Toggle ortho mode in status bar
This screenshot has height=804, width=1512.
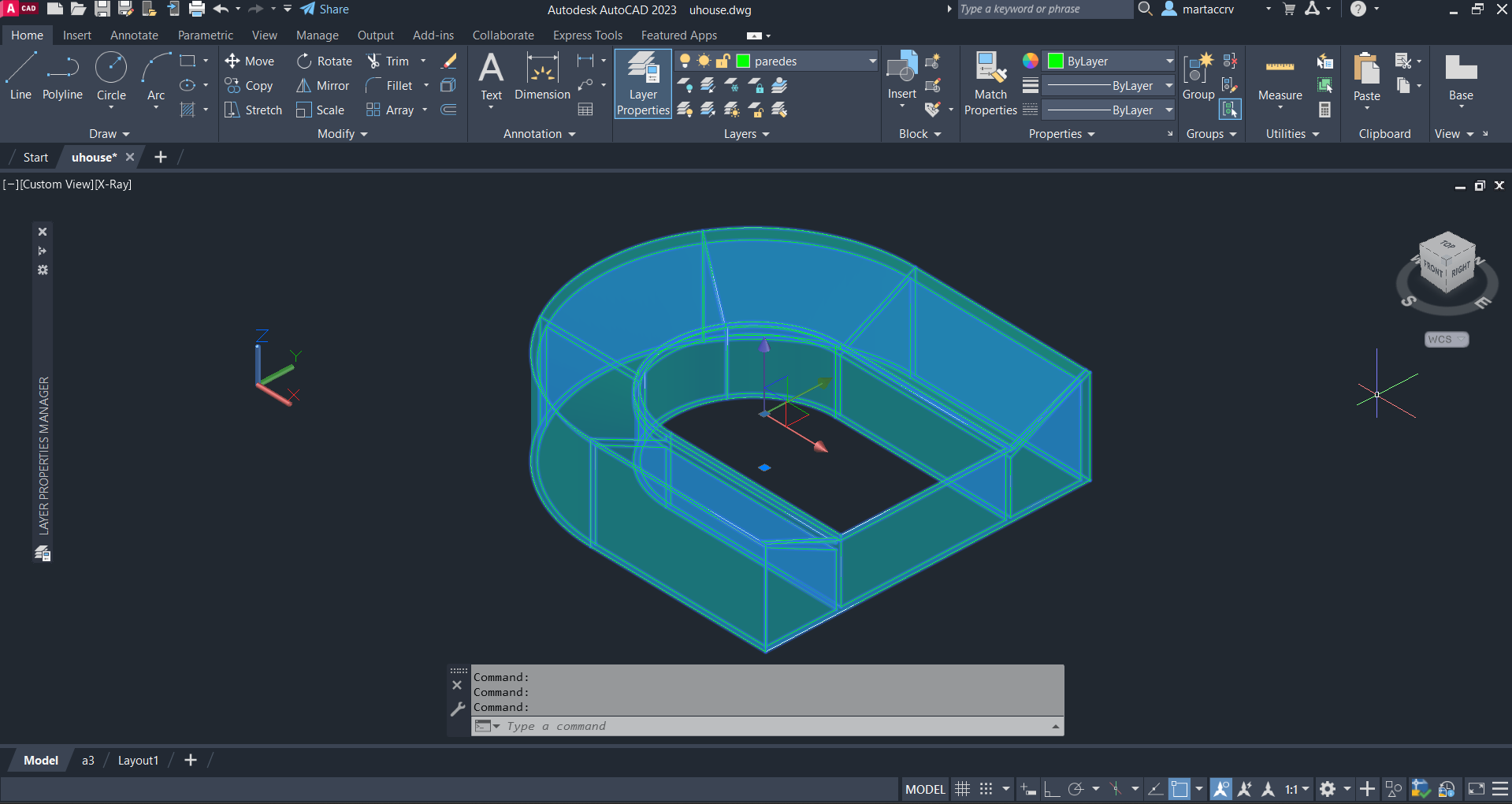tap(1052, 789)
